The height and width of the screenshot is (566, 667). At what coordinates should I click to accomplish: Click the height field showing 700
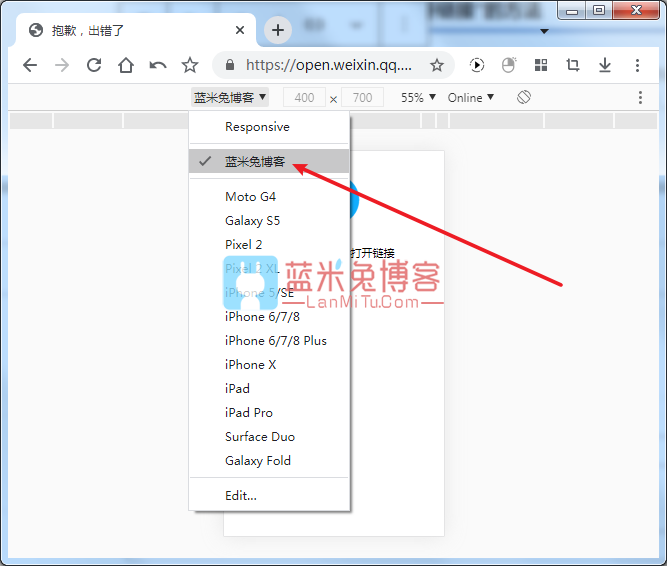(x=362, y=97)
